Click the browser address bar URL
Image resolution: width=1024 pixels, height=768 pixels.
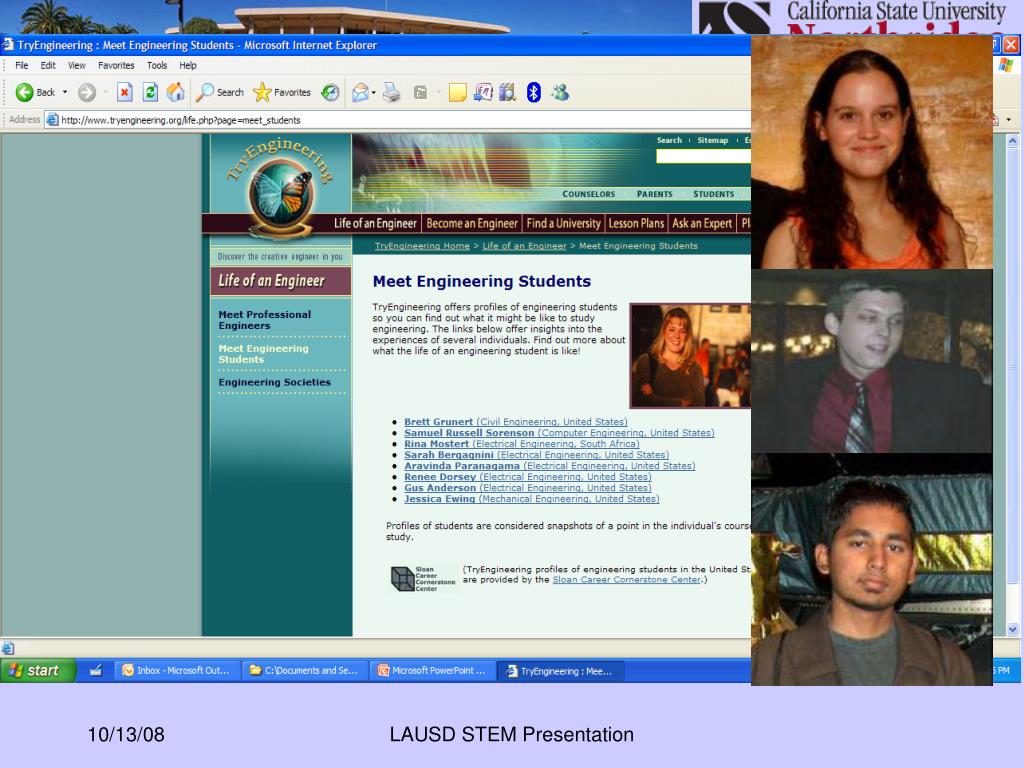[x=181, y=120]
